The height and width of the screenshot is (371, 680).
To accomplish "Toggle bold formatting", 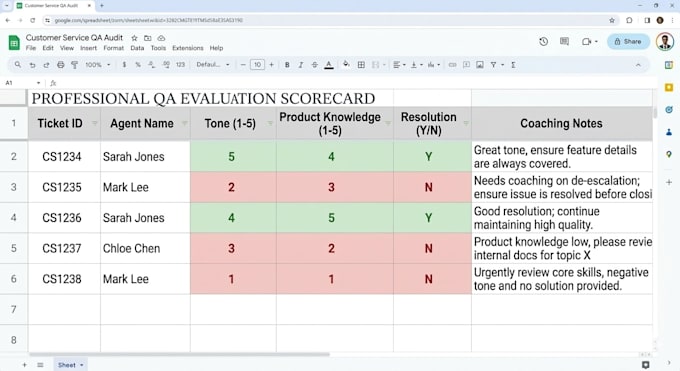I will tap(287, 65).
